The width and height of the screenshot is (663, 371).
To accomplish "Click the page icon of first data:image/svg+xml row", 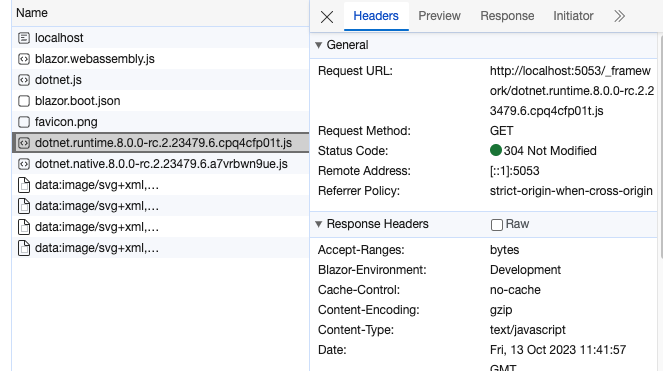I will 24,185.
